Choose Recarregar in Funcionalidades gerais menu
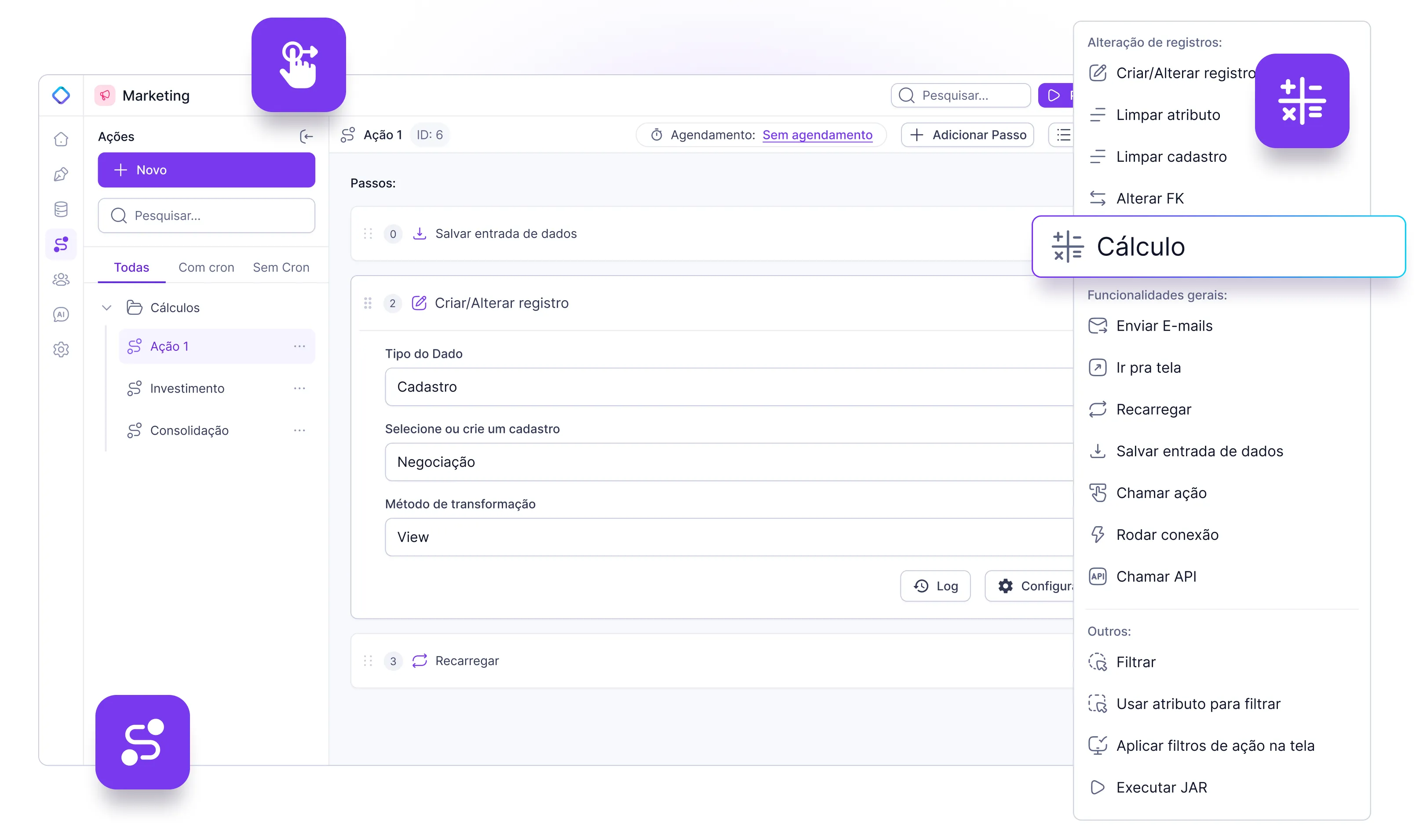Viewport: 1423px width, 840px height. (1140, 410)
